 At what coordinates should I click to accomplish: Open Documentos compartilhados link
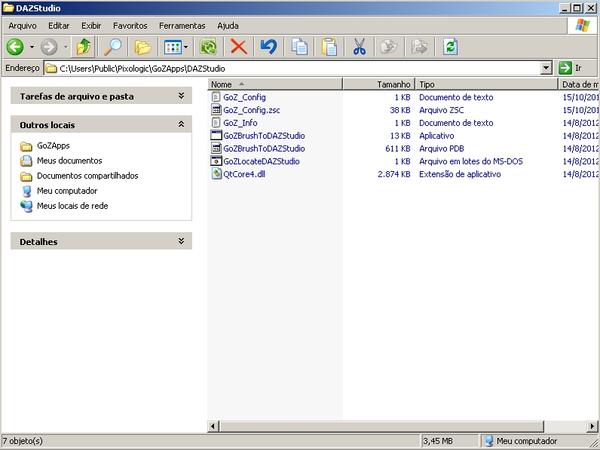[87, 176]
